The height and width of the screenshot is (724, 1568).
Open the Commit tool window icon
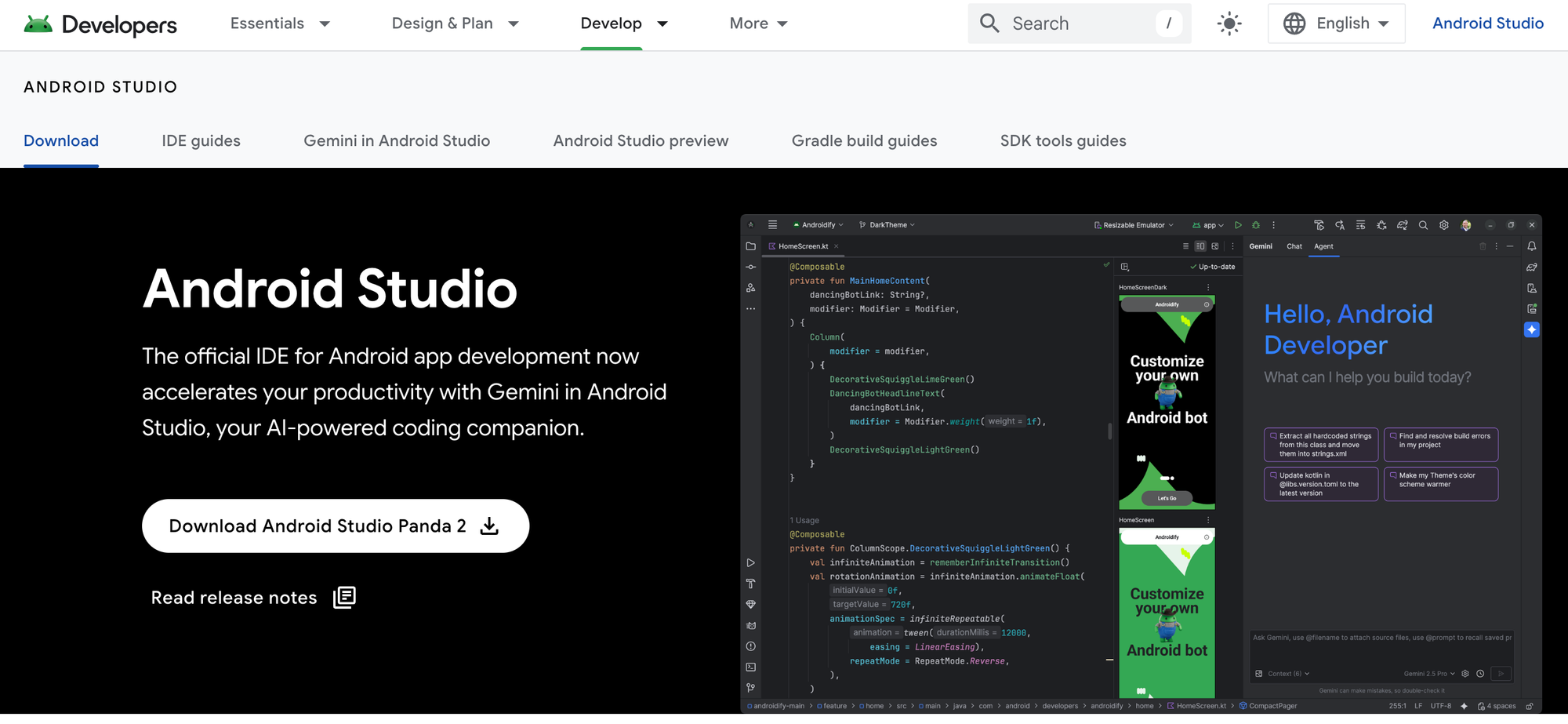coord(750,267)
